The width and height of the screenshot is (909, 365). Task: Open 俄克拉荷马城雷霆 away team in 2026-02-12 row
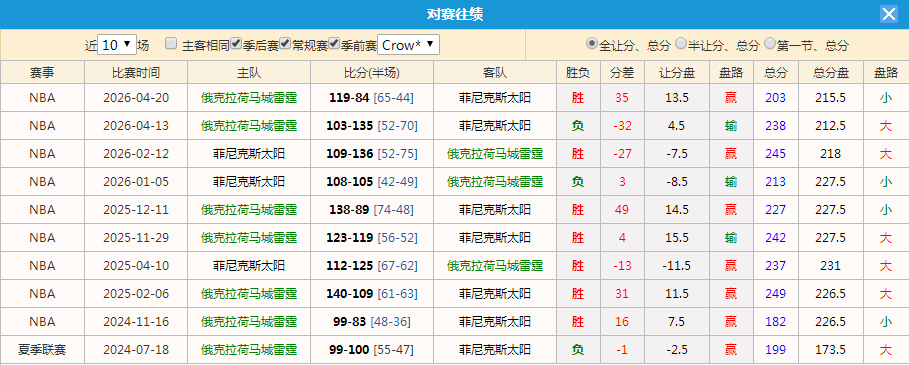click(495, 154)
